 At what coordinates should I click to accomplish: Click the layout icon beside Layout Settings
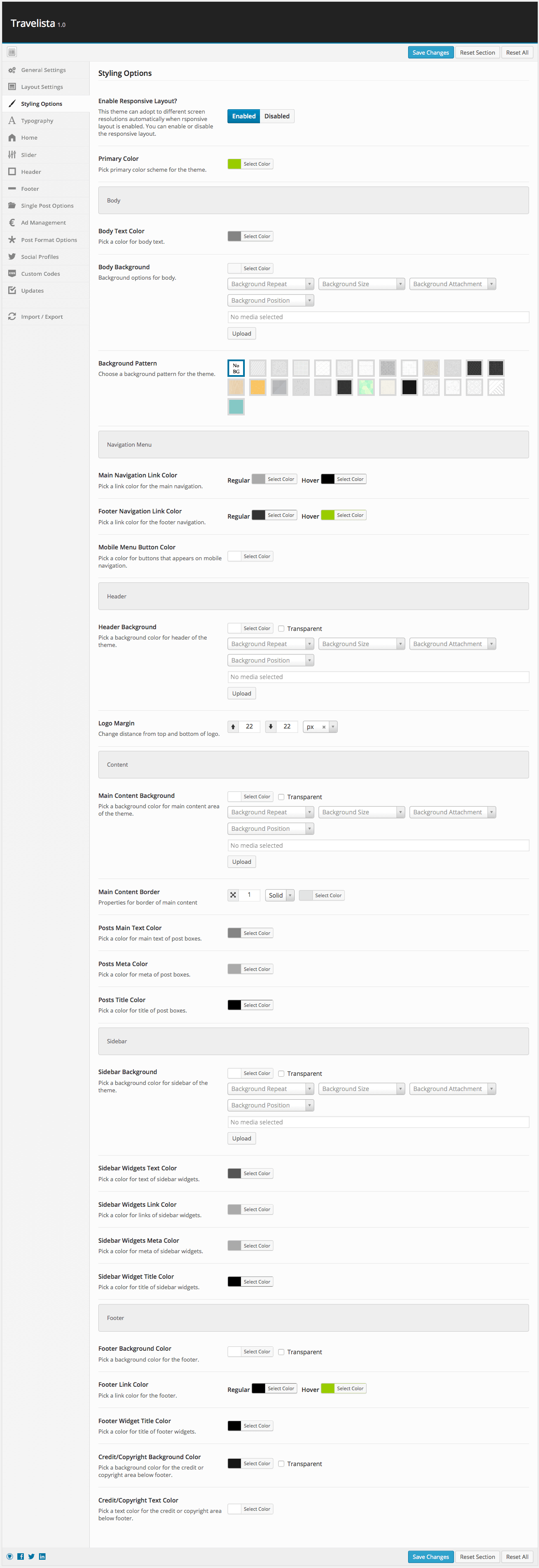pyautogui.click(x=12, y=86)
